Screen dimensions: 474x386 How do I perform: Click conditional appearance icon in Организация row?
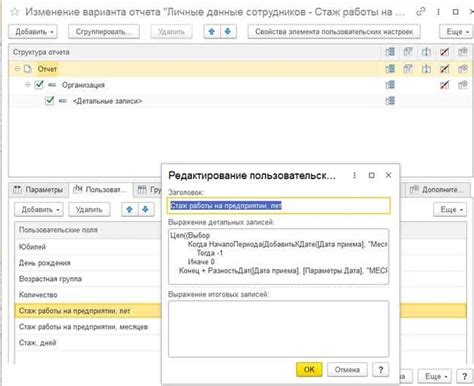point(444,85)
